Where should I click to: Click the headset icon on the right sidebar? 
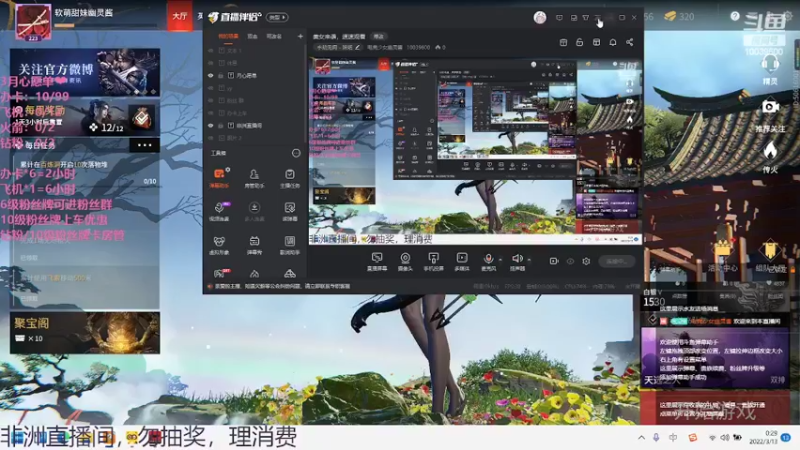pos(770,65)
